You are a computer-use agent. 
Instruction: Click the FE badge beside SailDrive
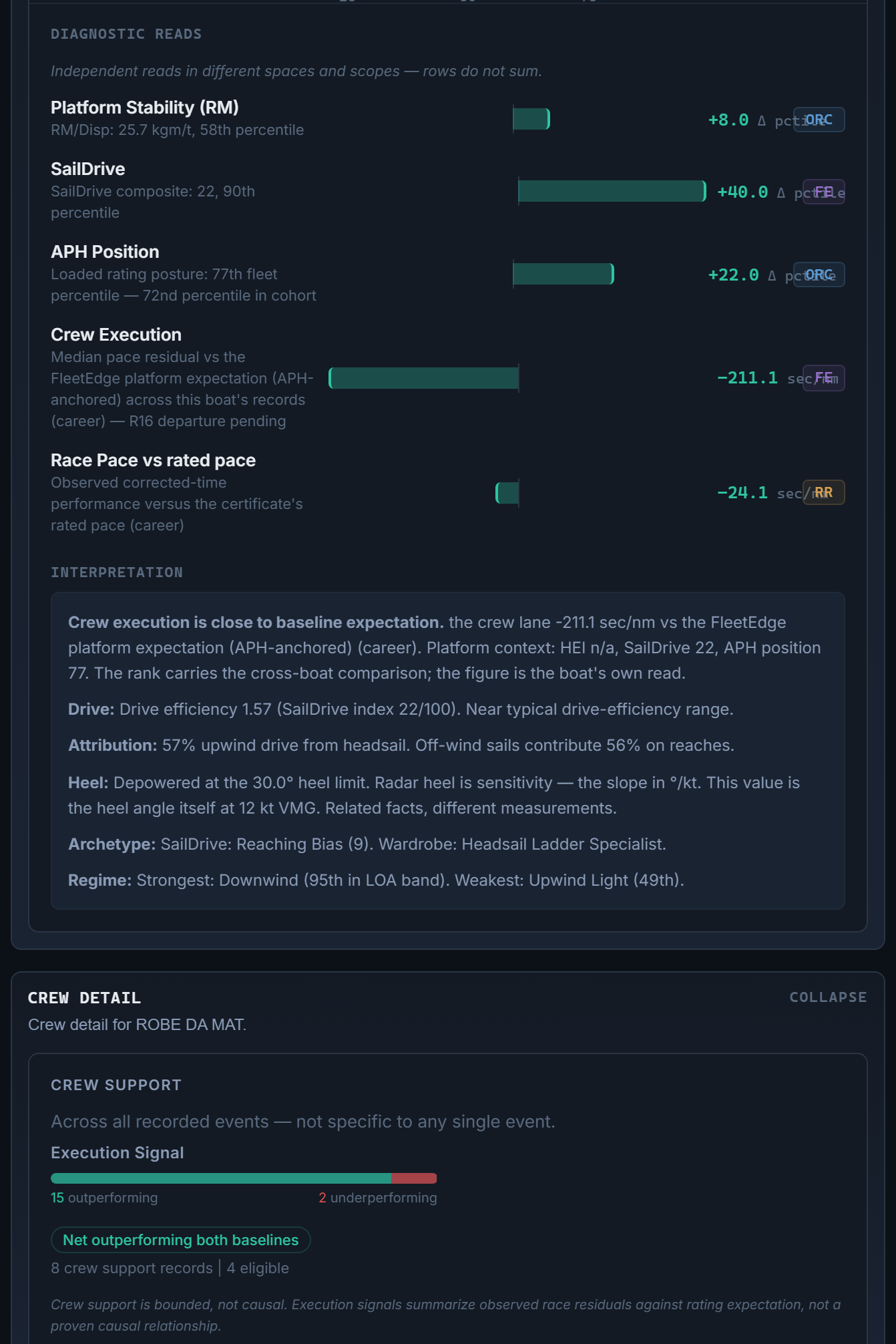[x=823, y=192]
